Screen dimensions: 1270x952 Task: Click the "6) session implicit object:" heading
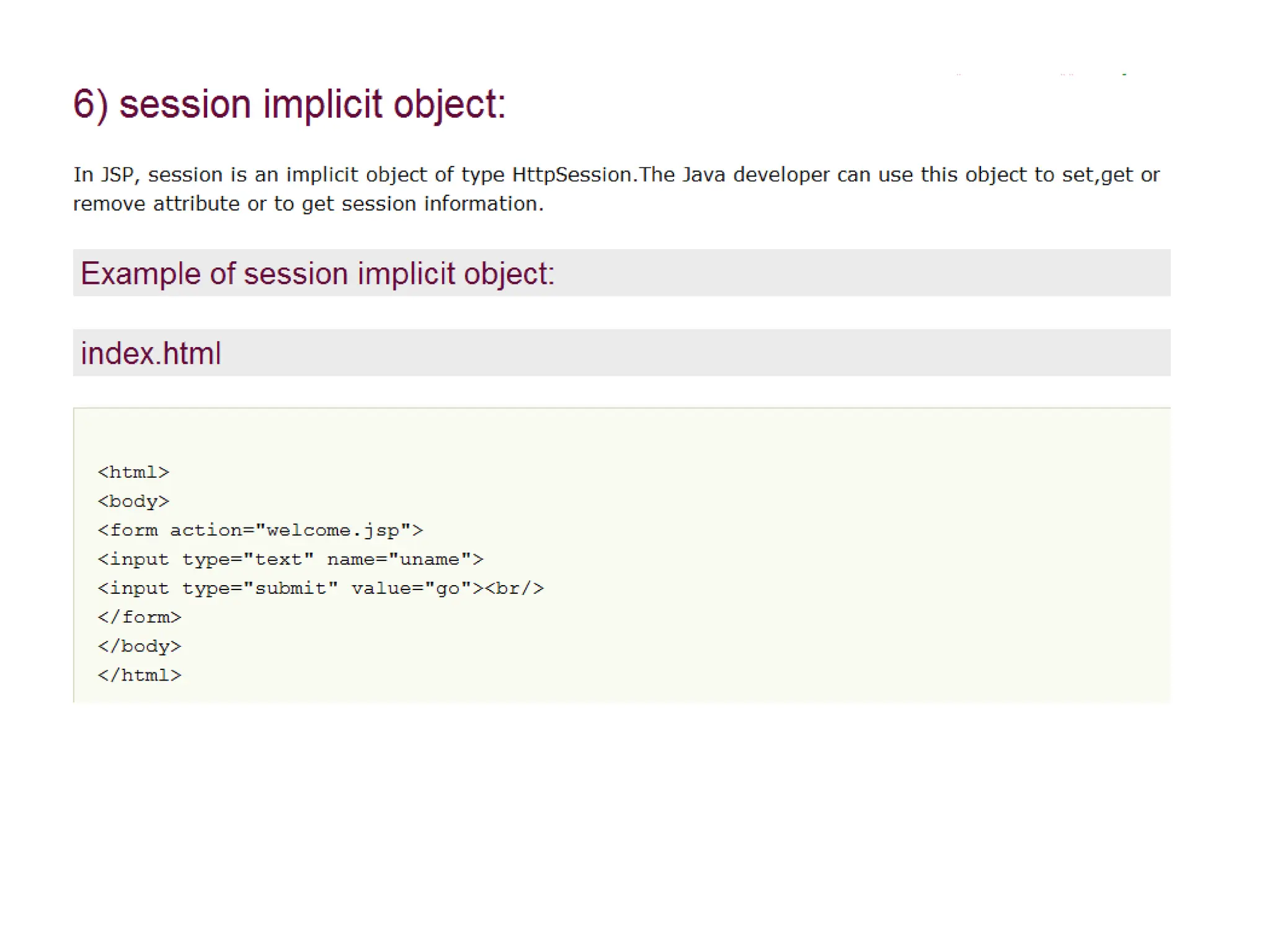click(x=289, y=104)
